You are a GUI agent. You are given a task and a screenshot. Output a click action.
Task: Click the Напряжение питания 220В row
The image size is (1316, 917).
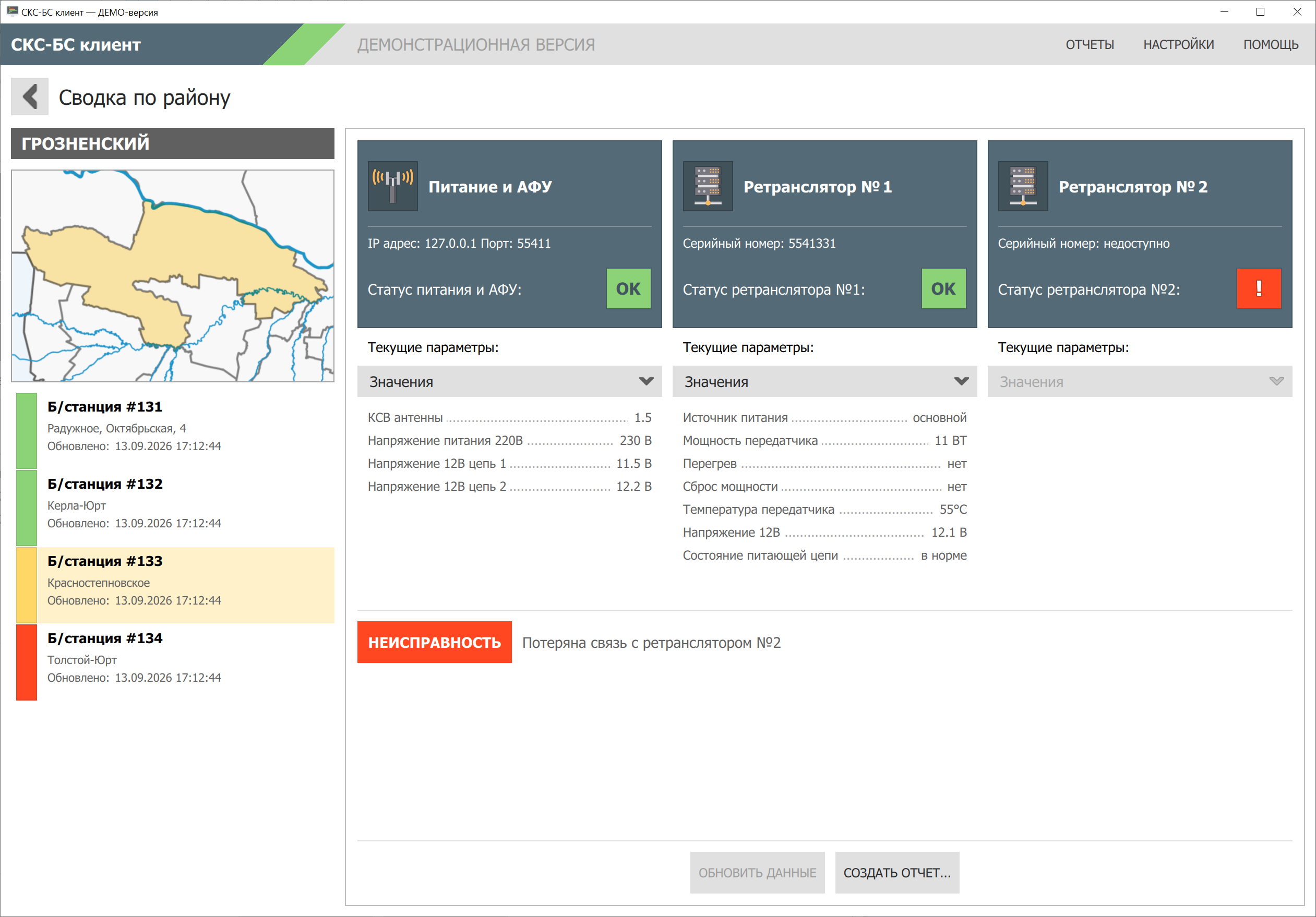(510, 441)
